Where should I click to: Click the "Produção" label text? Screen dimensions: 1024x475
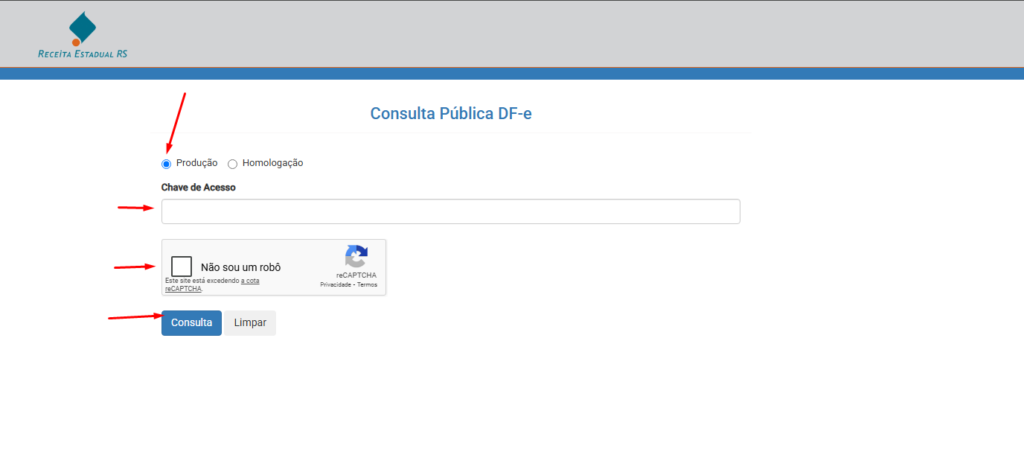[x=197, y=163]
